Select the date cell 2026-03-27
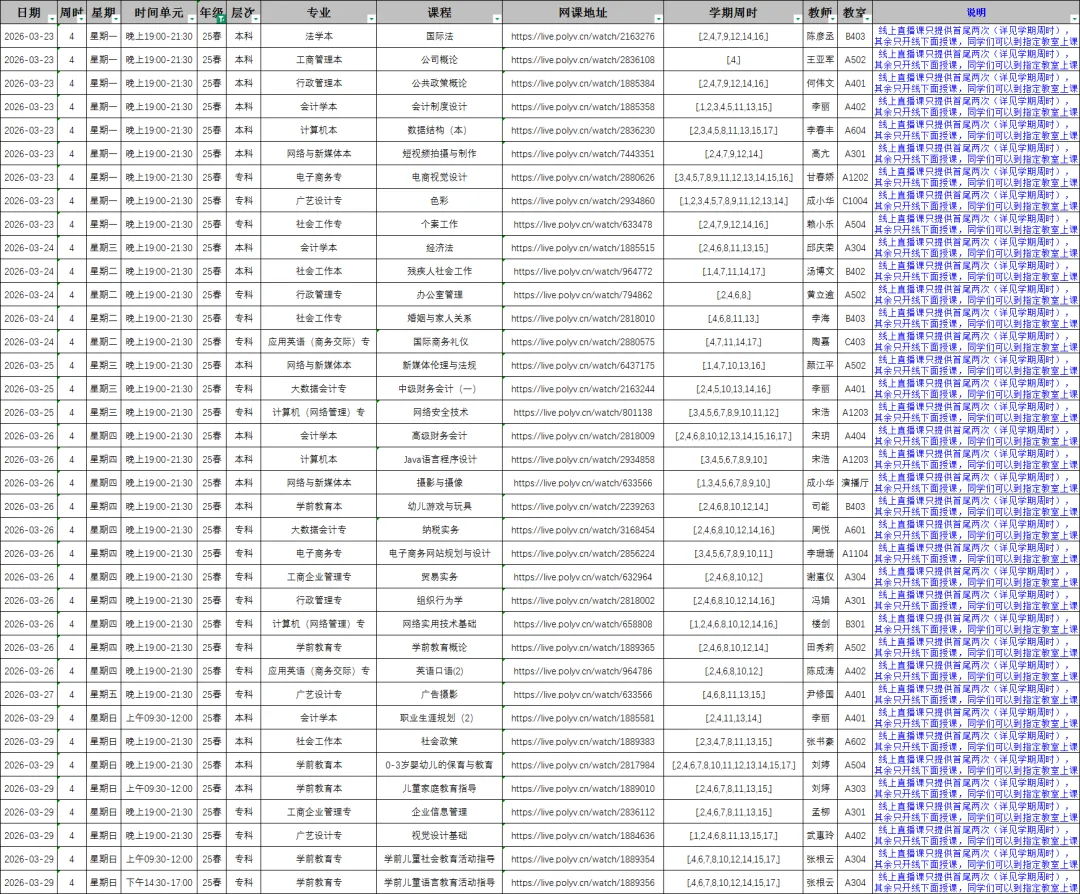Image resolution: width=1080 pixels, height=894 pixels. click(x=29, y=694)
